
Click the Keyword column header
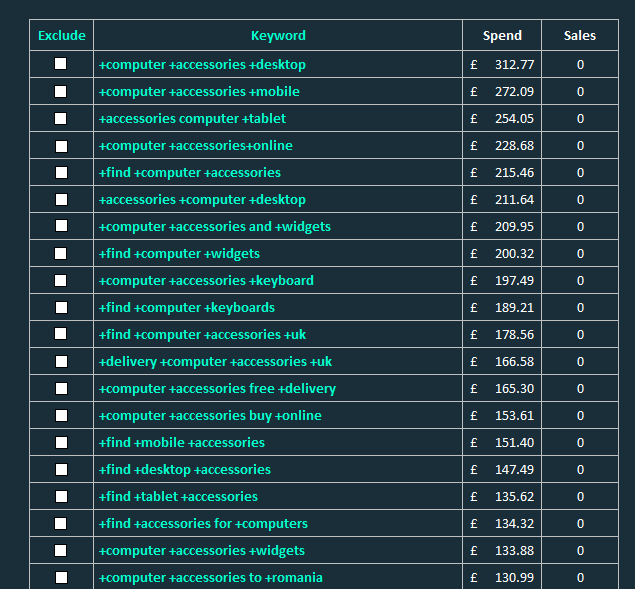click(x=278, y=35)
